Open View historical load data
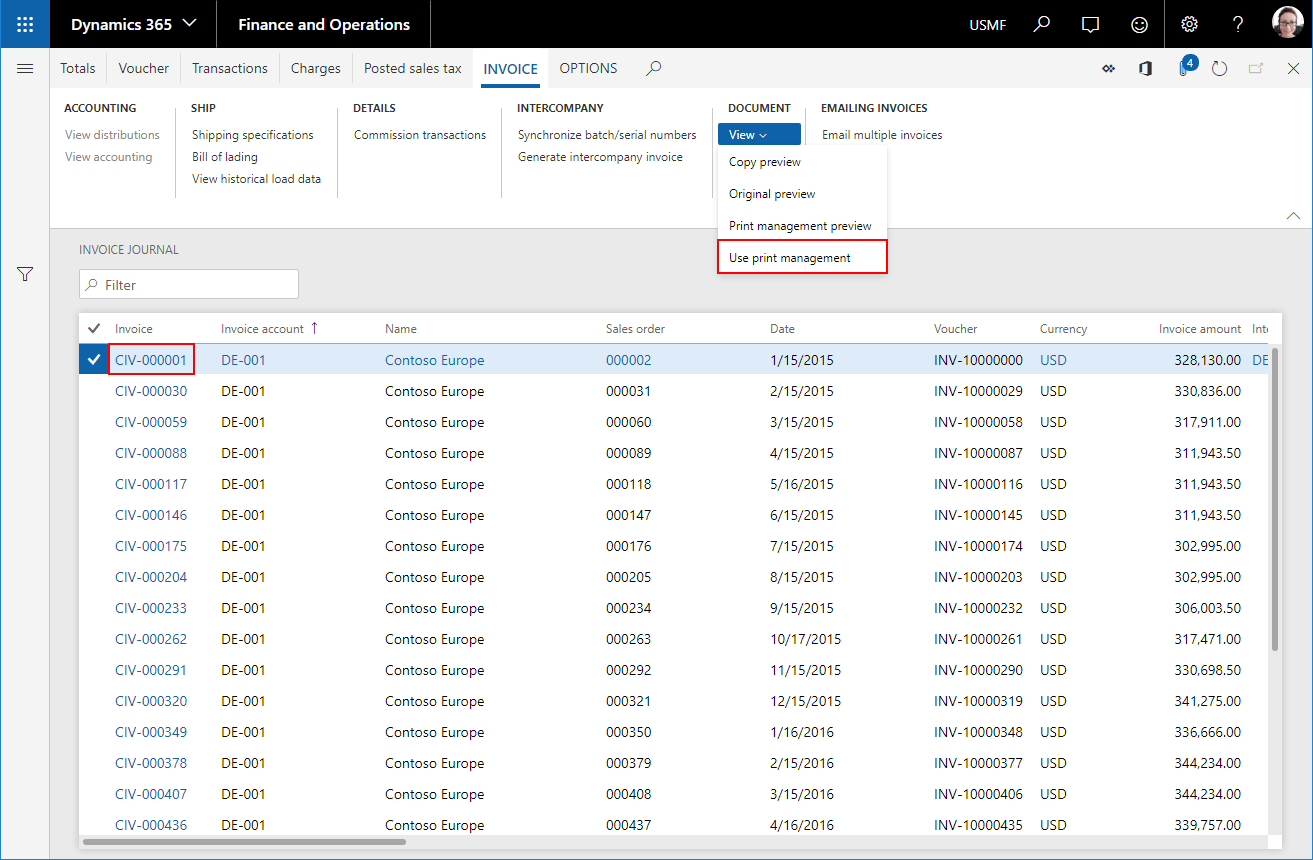The height and width of the screenshot is (860, 1313). tap(256, 179)
